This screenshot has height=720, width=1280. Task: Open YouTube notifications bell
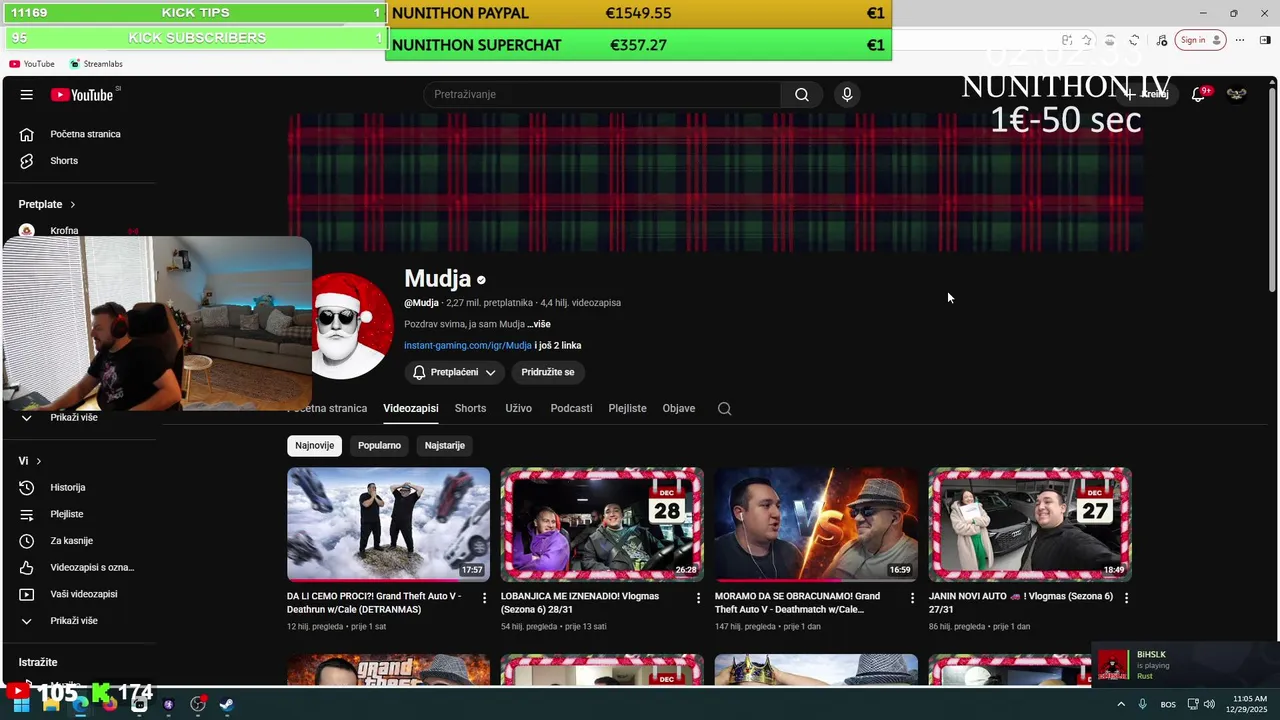click(1198, 94)
